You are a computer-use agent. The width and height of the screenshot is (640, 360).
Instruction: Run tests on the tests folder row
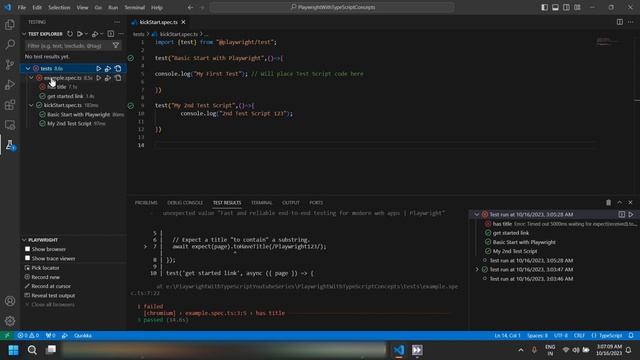pyautogui.click(x=98, y=69)
